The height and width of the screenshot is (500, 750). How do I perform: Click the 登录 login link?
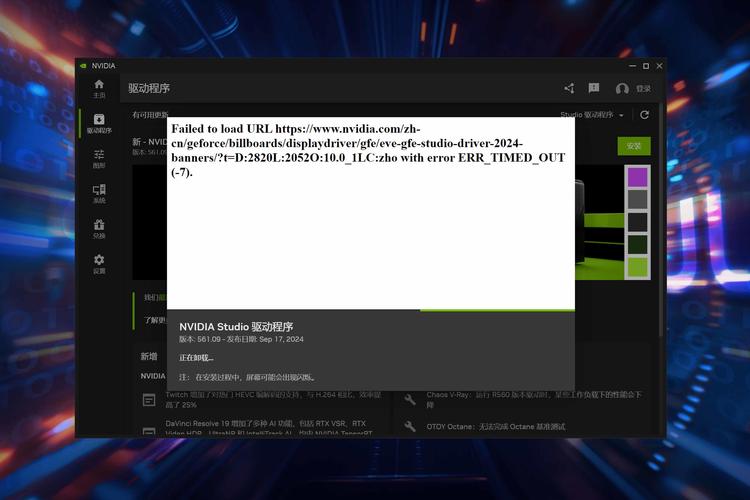[x=643, y=89]
